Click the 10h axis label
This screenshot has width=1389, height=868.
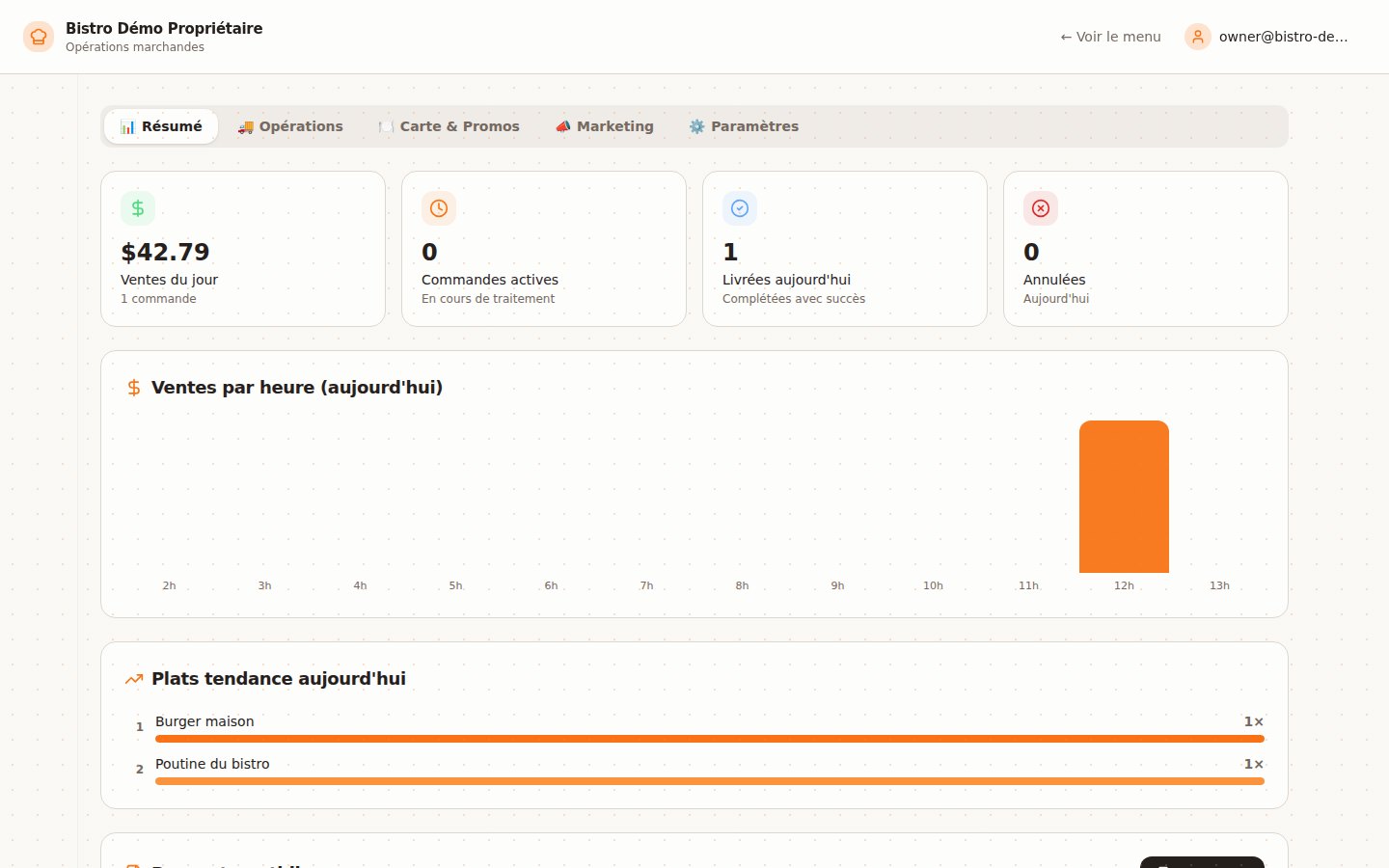933,585
